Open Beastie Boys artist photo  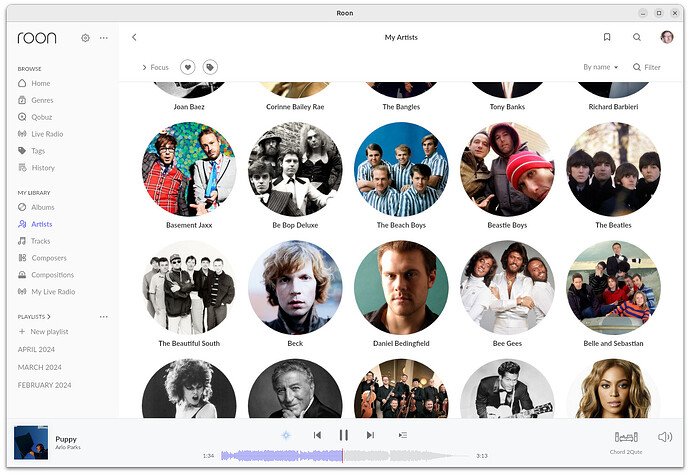click(x=507, y=169)
